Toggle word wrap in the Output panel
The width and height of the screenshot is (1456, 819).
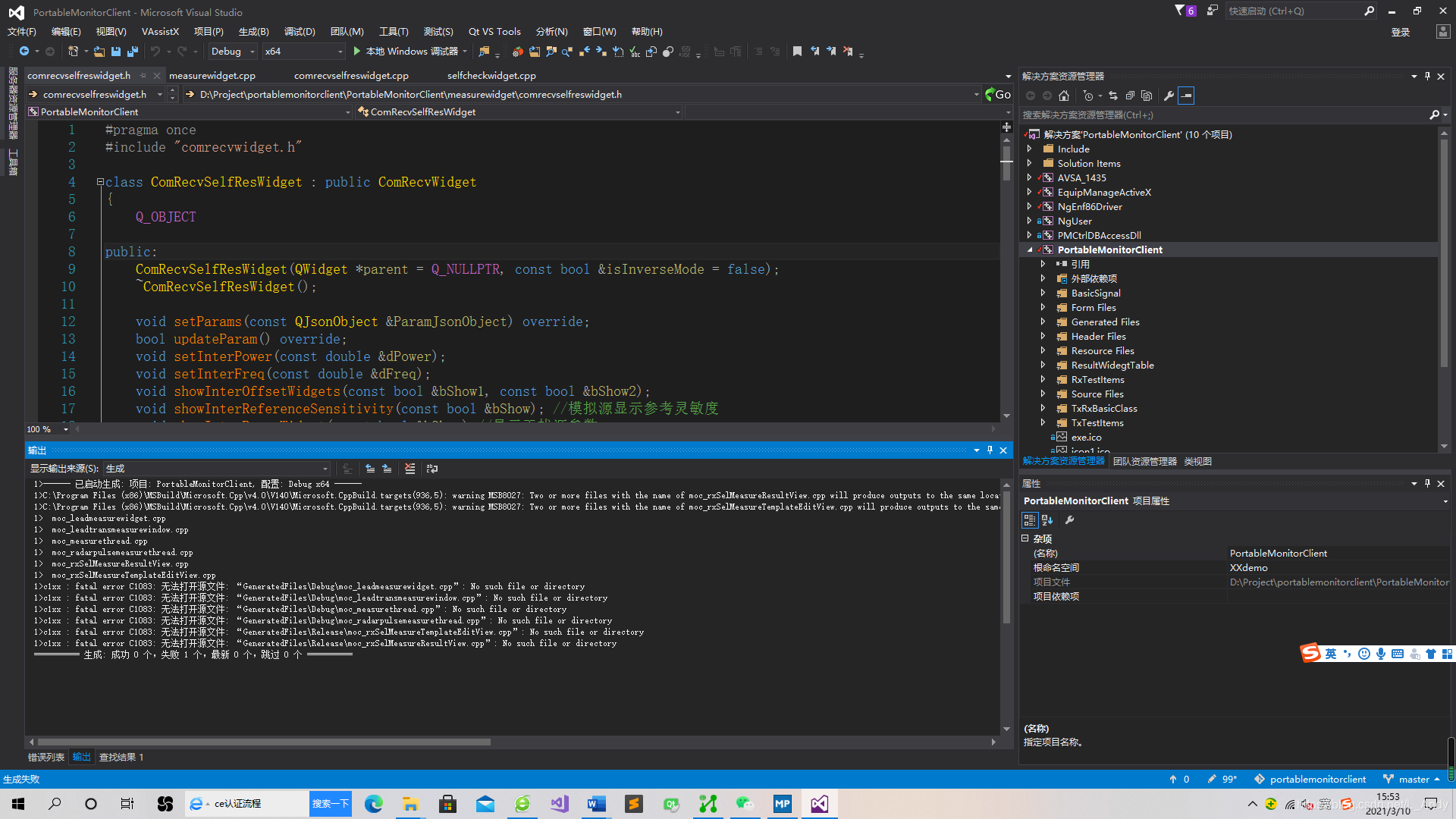point(432,469)
